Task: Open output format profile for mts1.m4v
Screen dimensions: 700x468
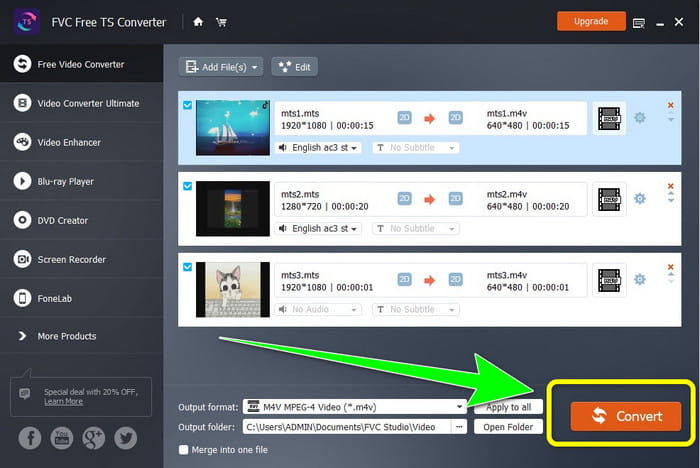Action: click(609, 118)
